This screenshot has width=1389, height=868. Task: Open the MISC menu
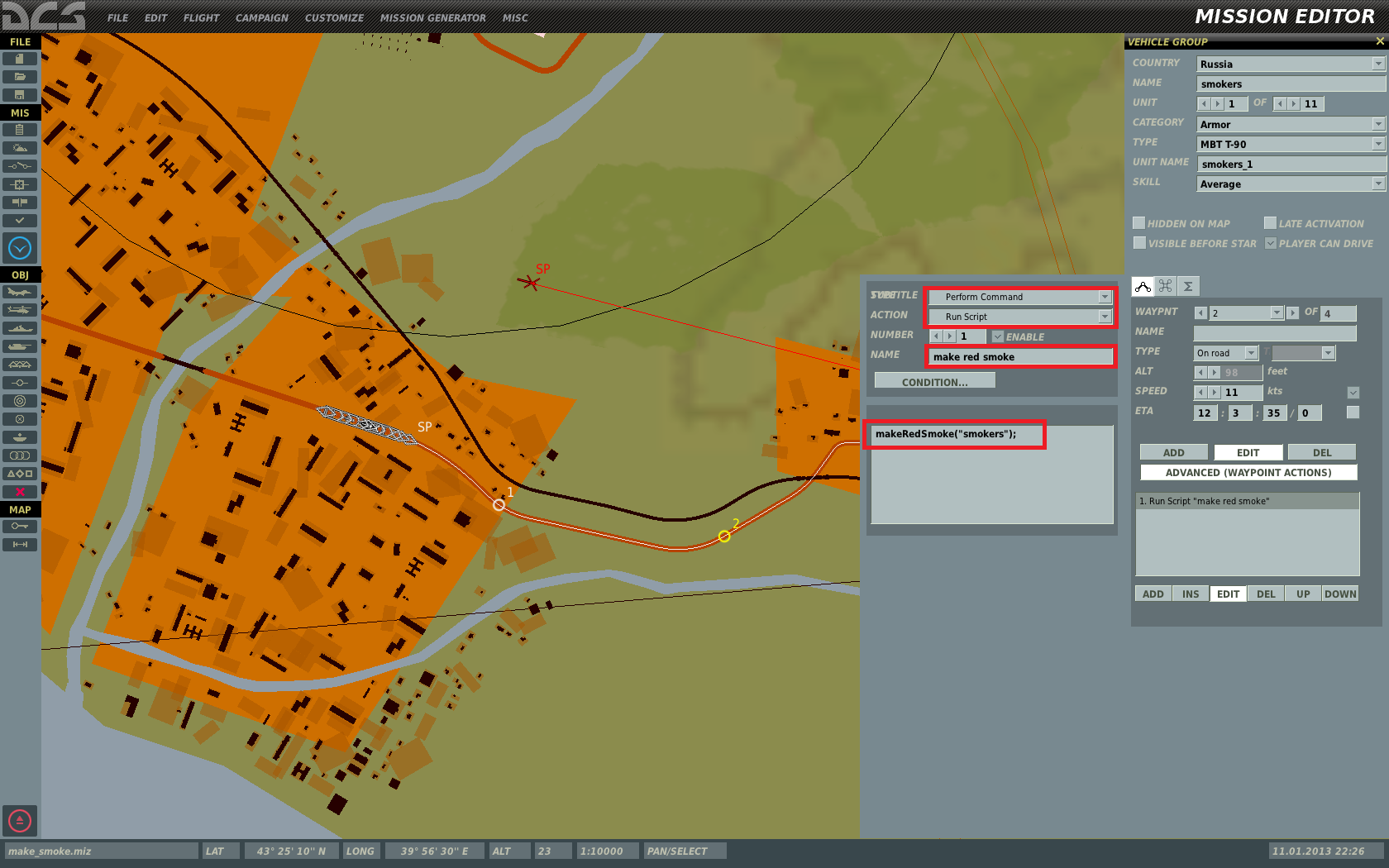(x=514, y=17)
